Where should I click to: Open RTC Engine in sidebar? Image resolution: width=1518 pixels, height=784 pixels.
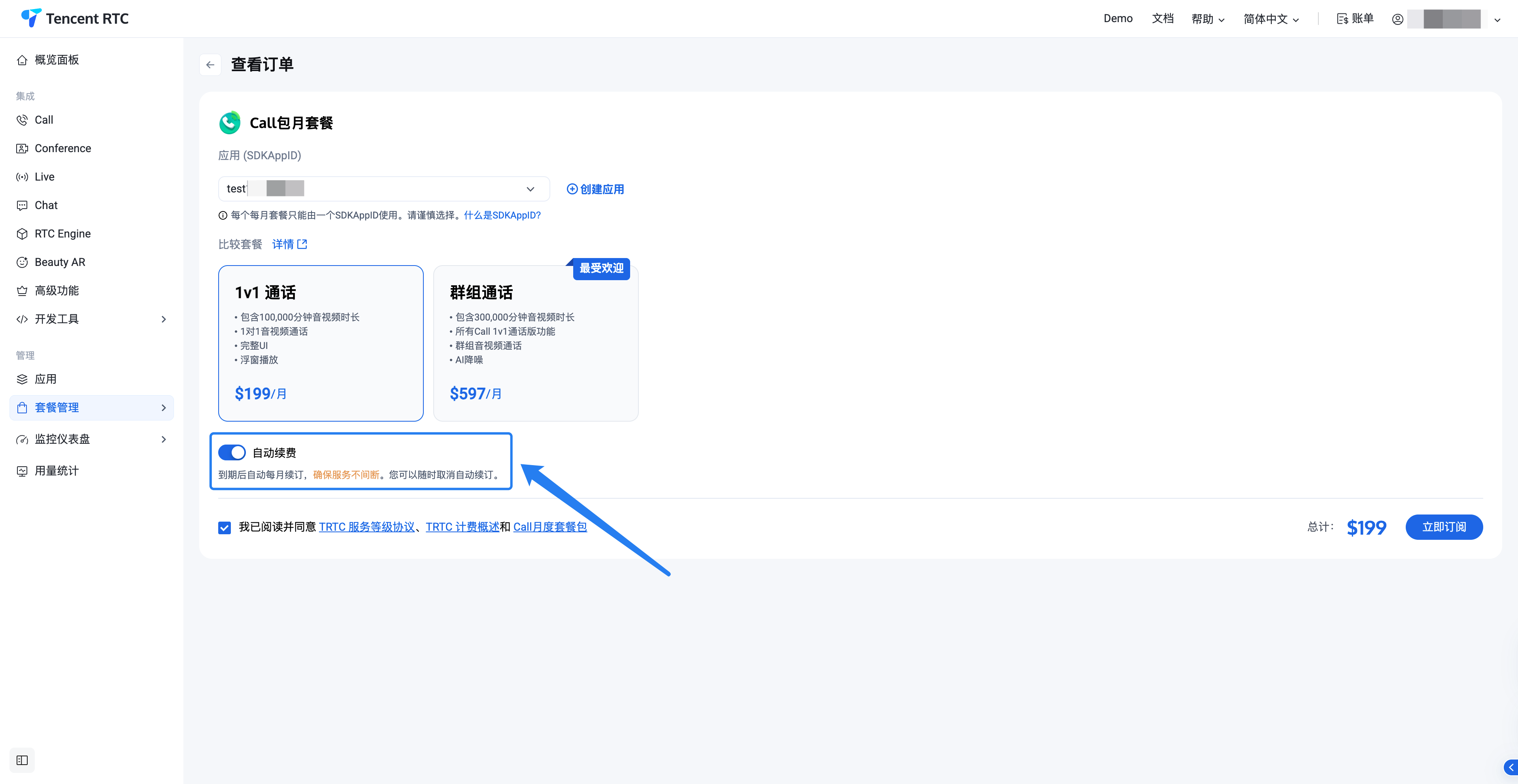[x=62, y=234]
